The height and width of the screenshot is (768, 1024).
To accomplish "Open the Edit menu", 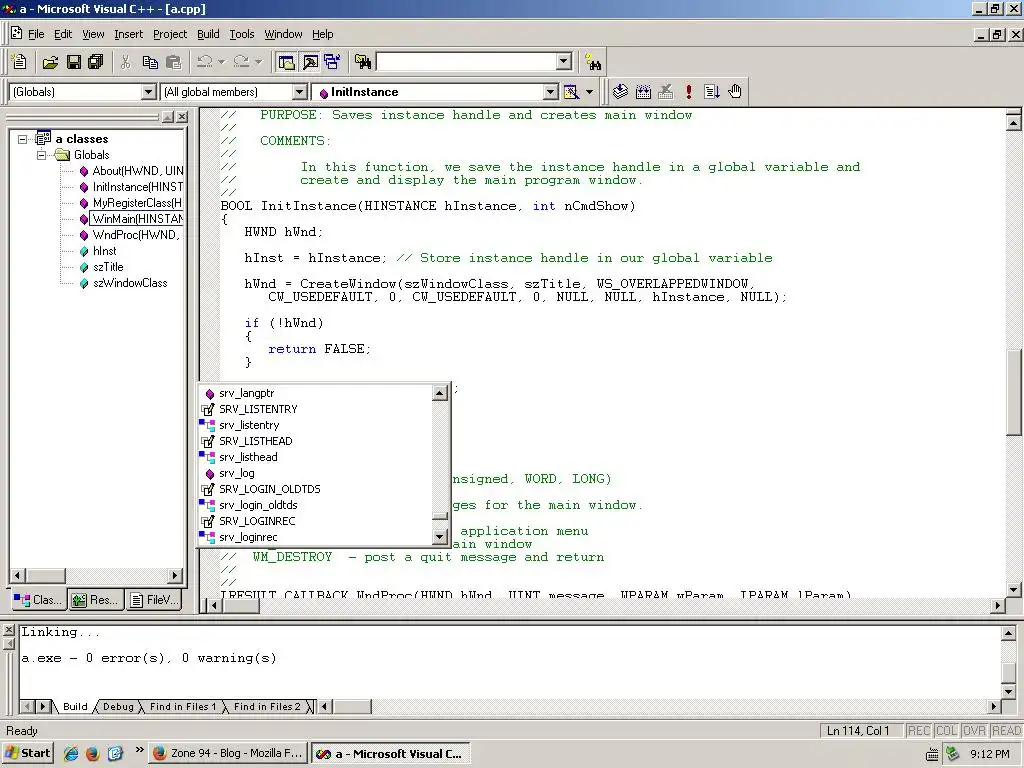I will point(63,34).
